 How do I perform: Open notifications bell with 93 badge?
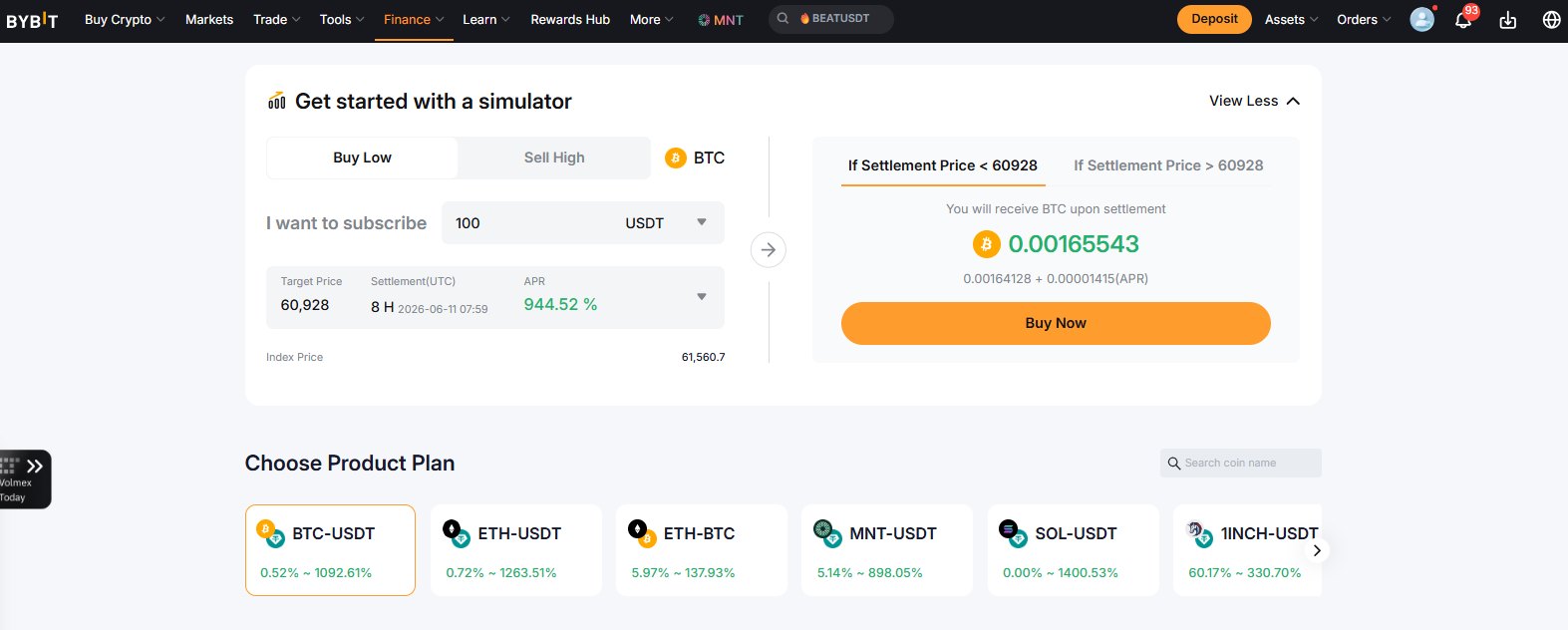[x=1463, y=19]
